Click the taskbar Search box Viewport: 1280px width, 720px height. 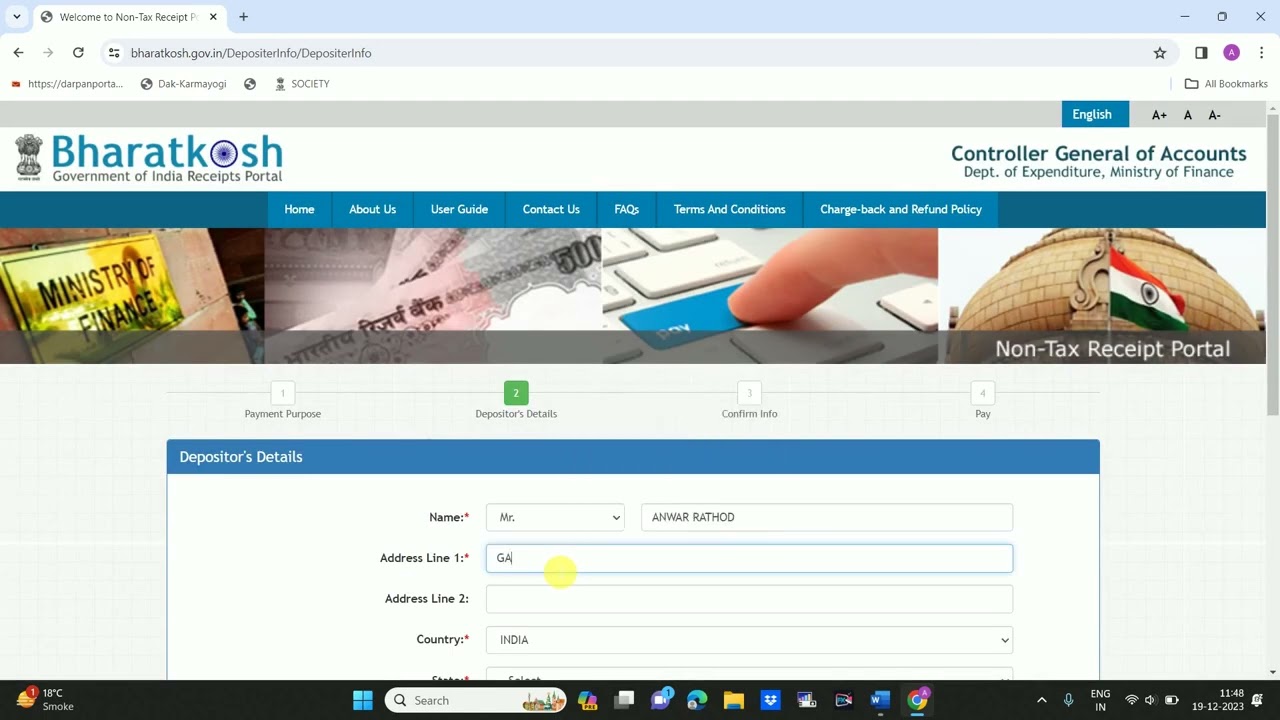[476, 700]
